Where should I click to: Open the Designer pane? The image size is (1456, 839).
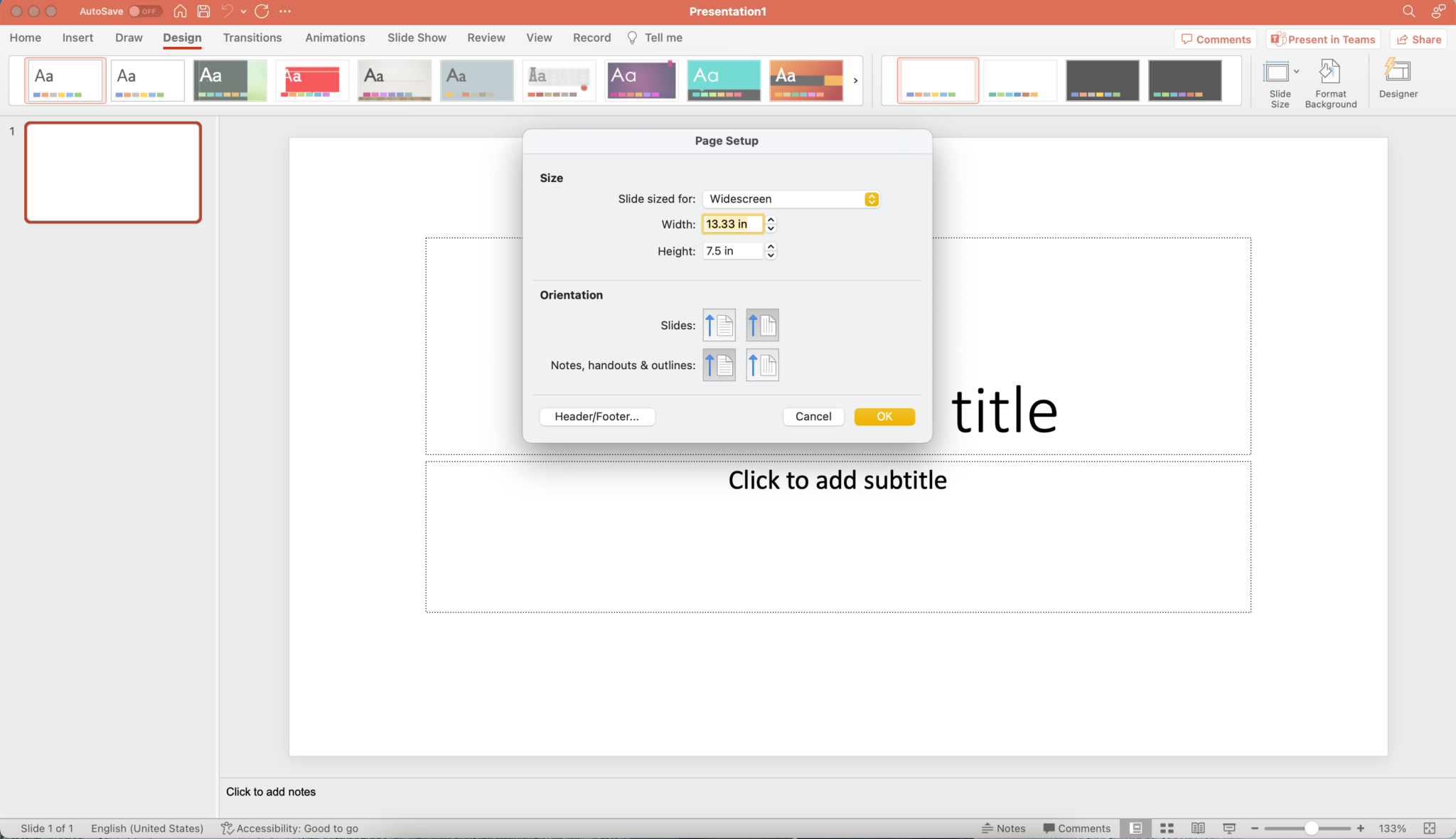coord(1396,80)
